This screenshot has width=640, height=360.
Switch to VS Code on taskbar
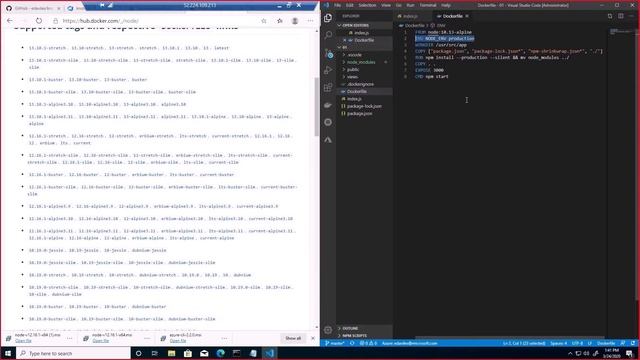point(269,353)
